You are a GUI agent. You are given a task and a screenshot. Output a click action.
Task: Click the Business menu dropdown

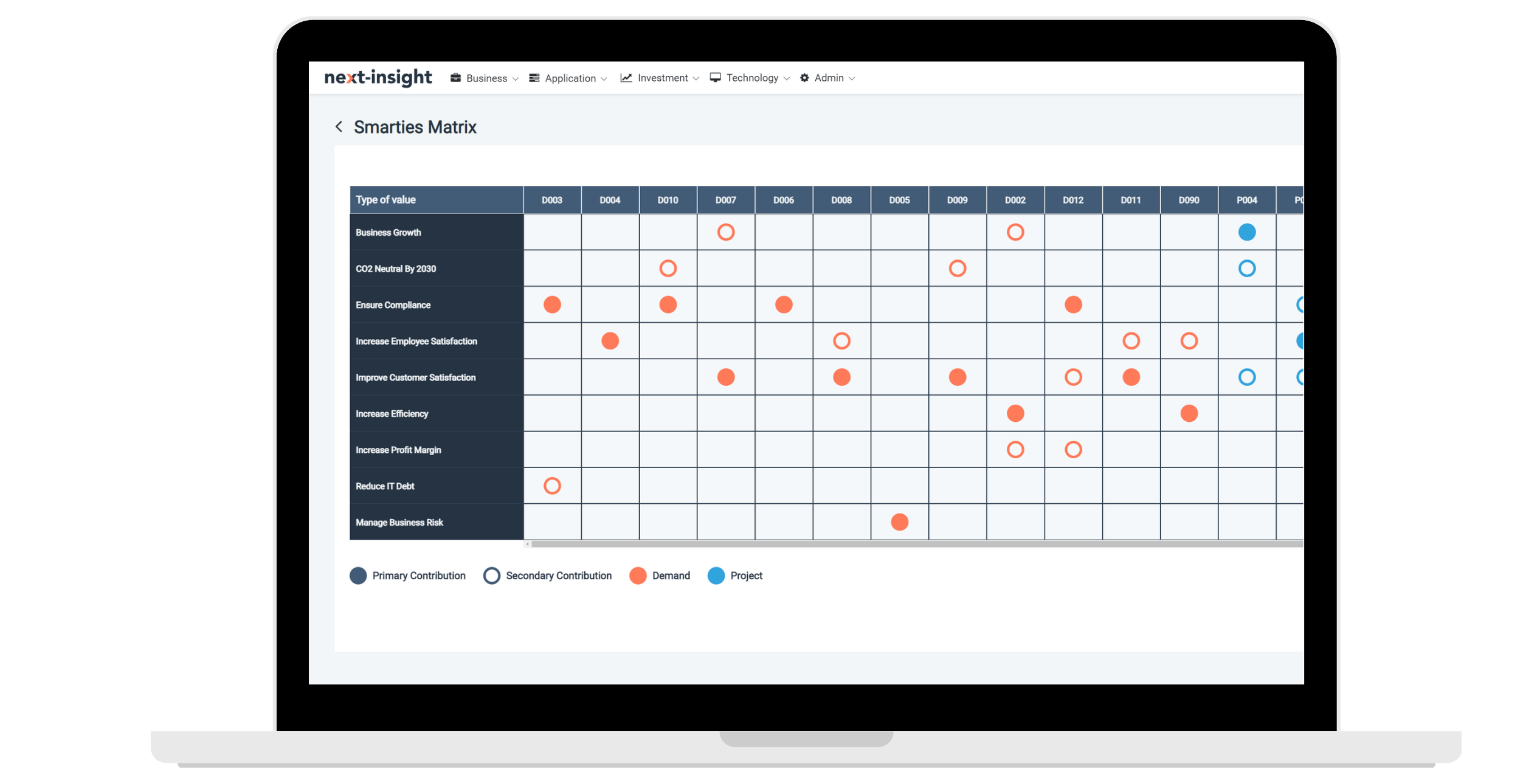485,77
